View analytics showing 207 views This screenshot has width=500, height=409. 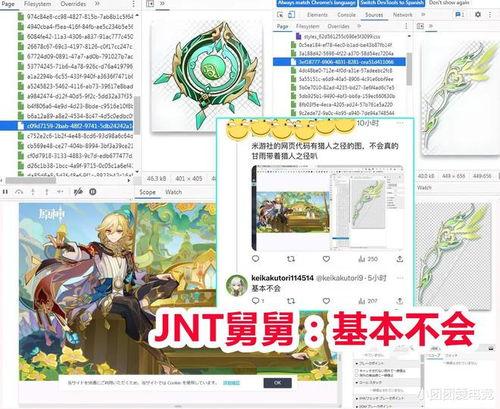click(368, 301)
